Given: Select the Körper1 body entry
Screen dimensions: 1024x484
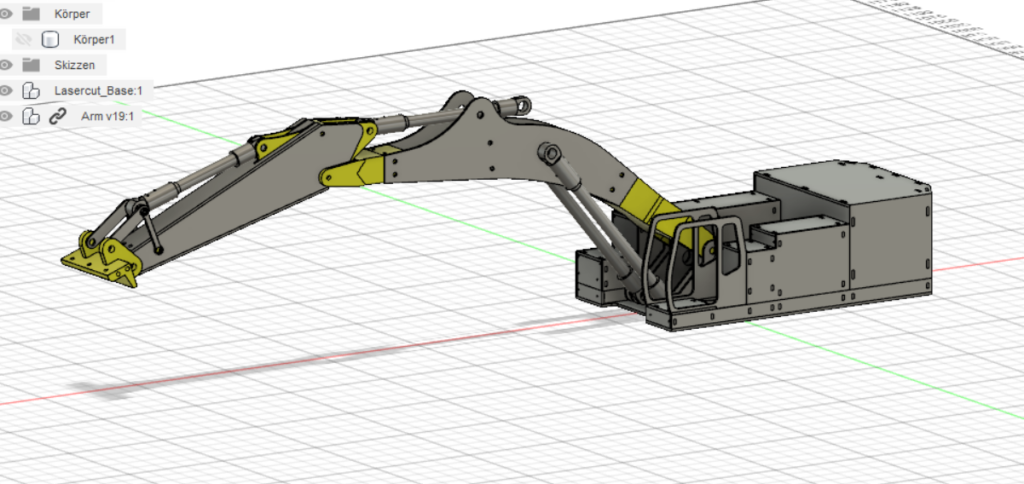Looking at the screenshot, I should [x=96, y=40].
